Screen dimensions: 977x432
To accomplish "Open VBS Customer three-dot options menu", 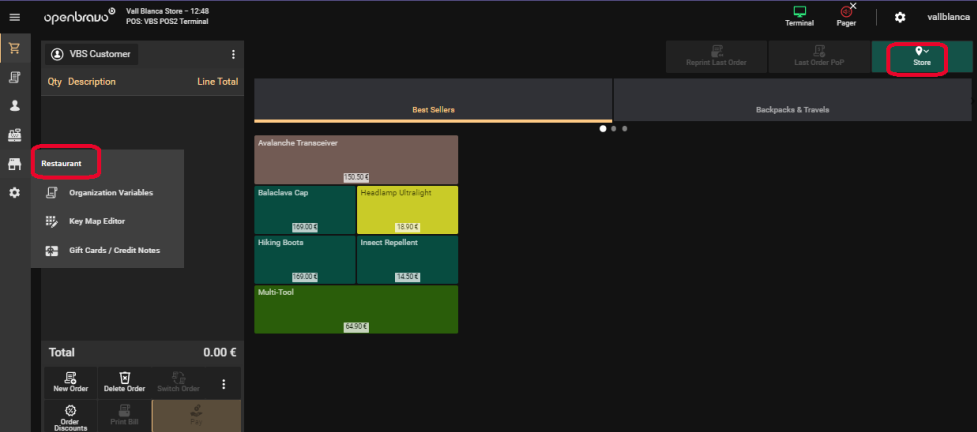I will tap(233, 54).
